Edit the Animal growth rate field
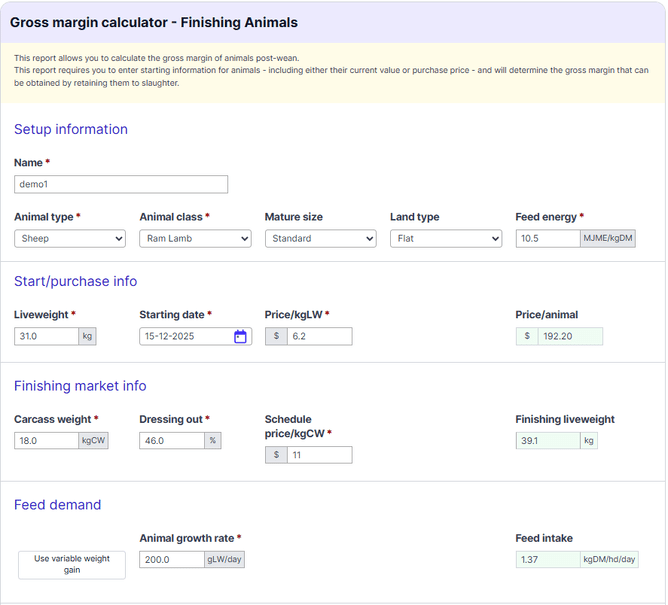 point(171,560)
